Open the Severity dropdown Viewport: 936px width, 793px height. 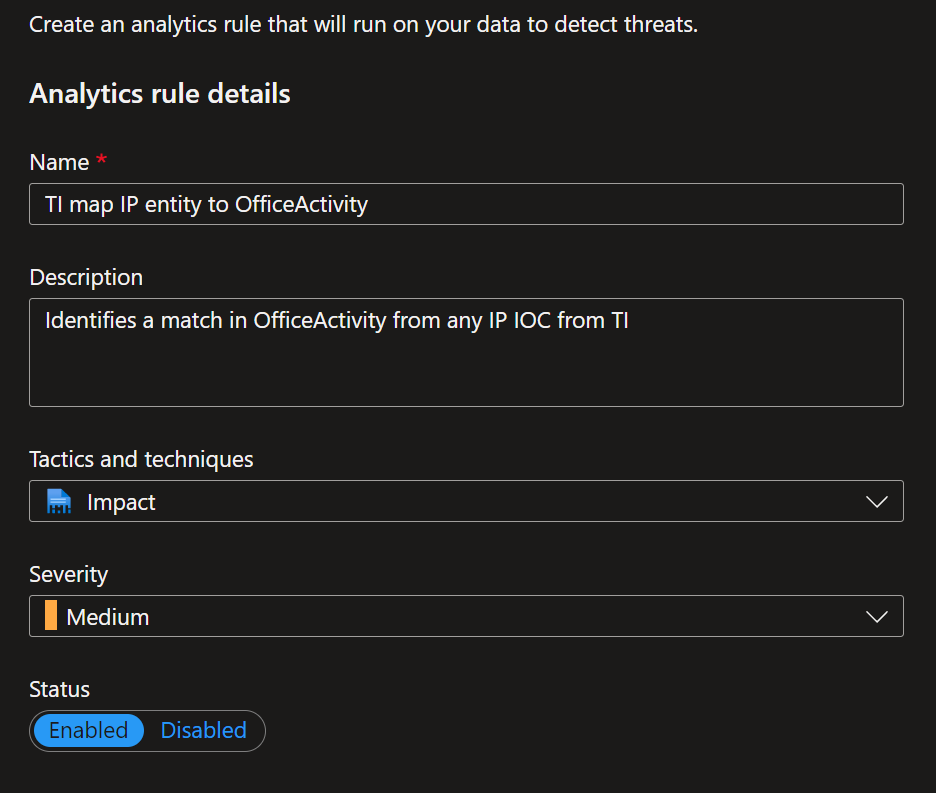coord(466,616)
